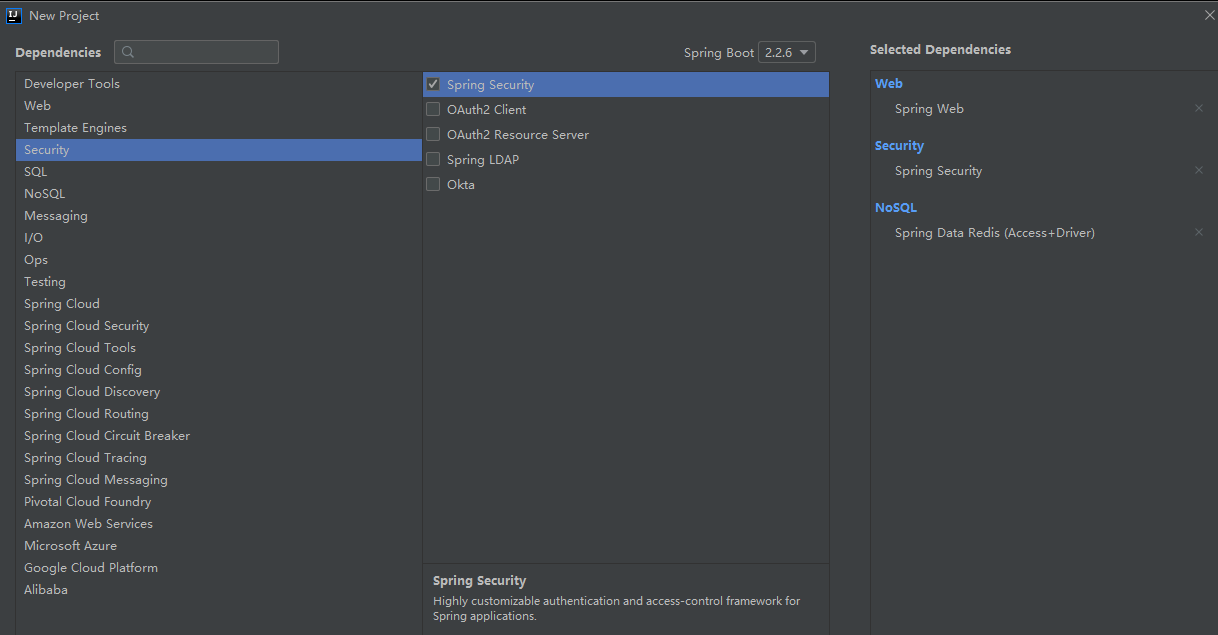Select Spring Cloud Tracing category
This screenshot has width=1218, height=635.
point(219,457)
